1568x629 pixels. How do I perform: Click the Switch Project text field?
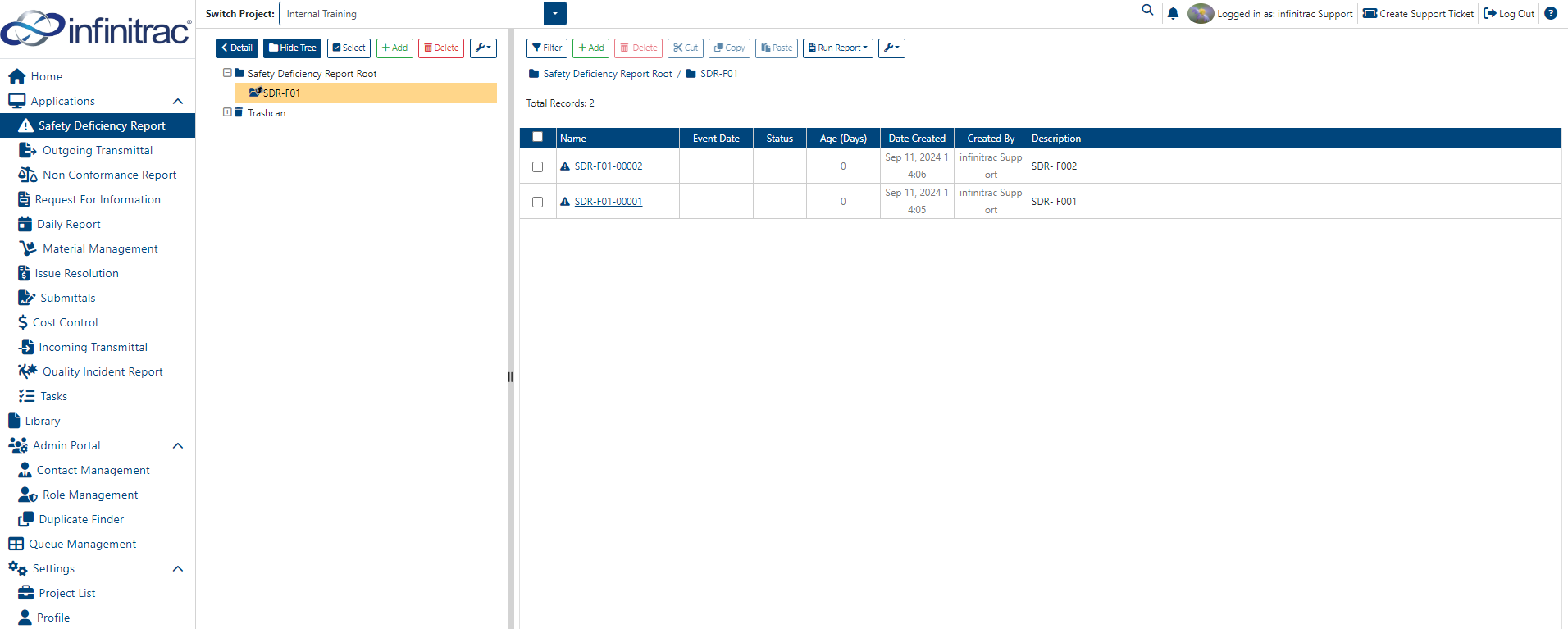pos(411,14)
